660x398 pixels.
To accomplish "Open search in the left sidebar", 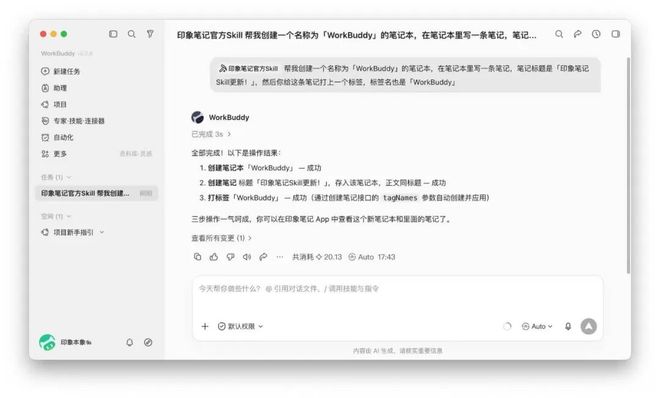I will 132,34.
